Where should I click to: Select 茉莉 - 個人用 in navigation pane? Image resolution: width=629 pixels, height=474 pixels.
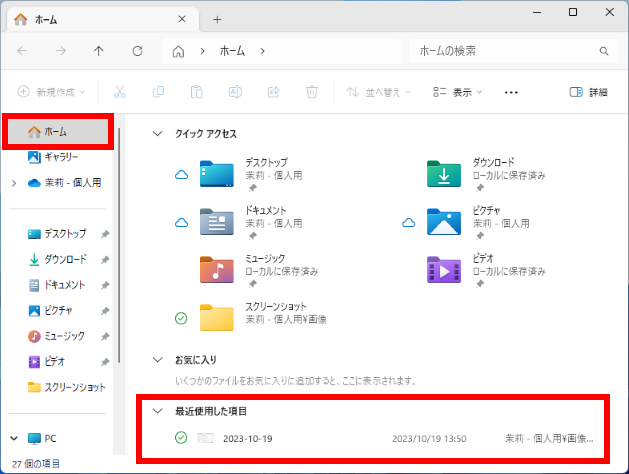tap(64, 183)
